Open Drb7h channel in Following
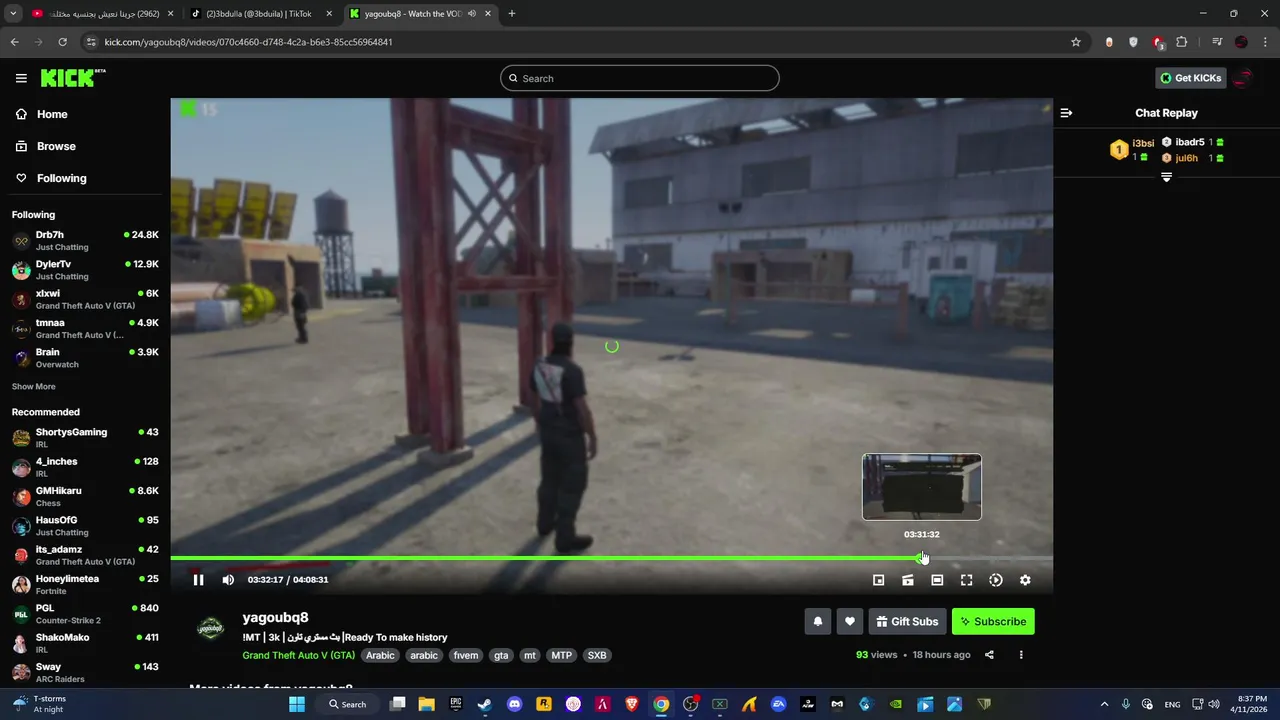1280x720 pixels. pyautogui.click(x=85, y=241)
